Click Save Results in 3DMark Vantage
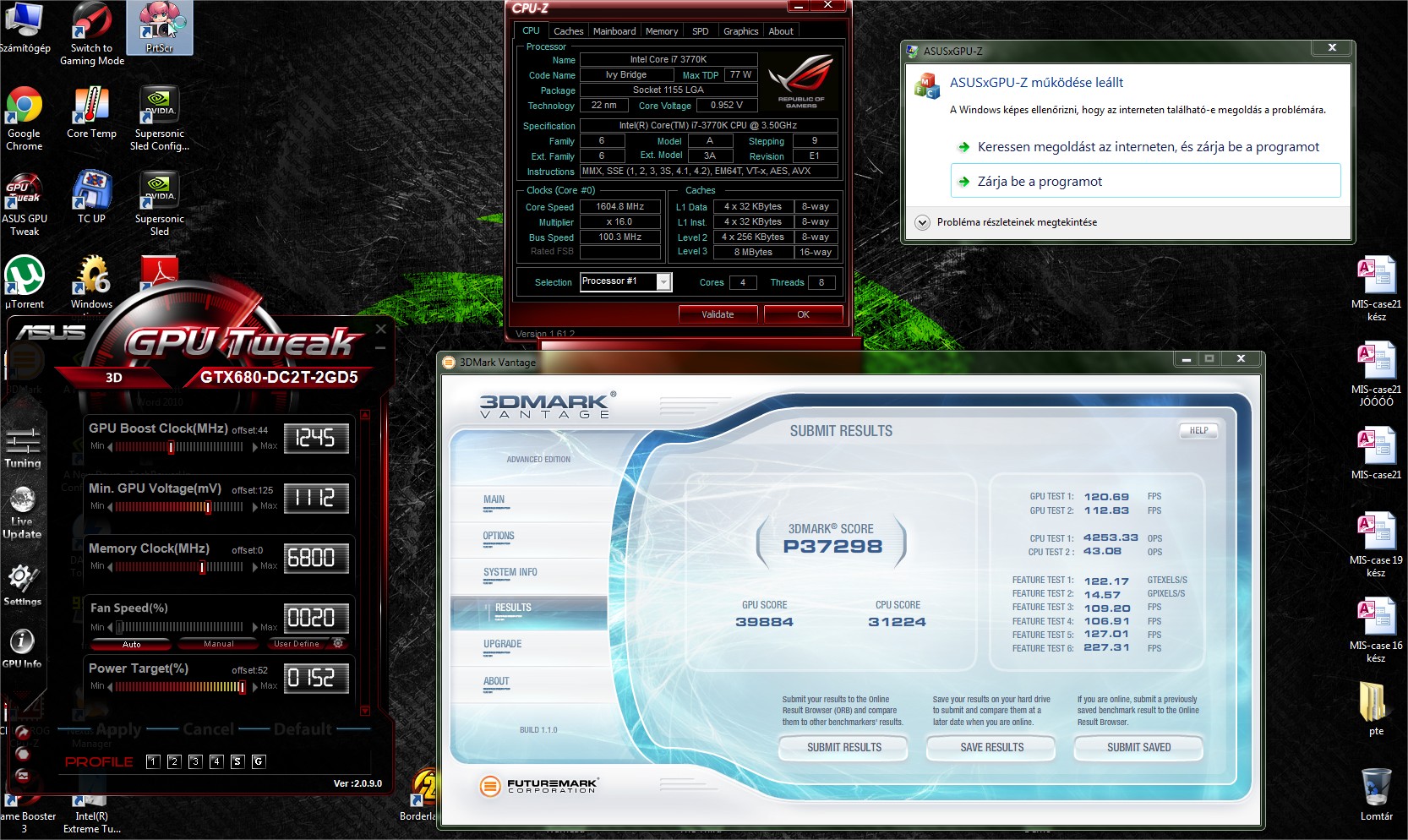Screen dimensions: 1408x840 click(991, 748)
